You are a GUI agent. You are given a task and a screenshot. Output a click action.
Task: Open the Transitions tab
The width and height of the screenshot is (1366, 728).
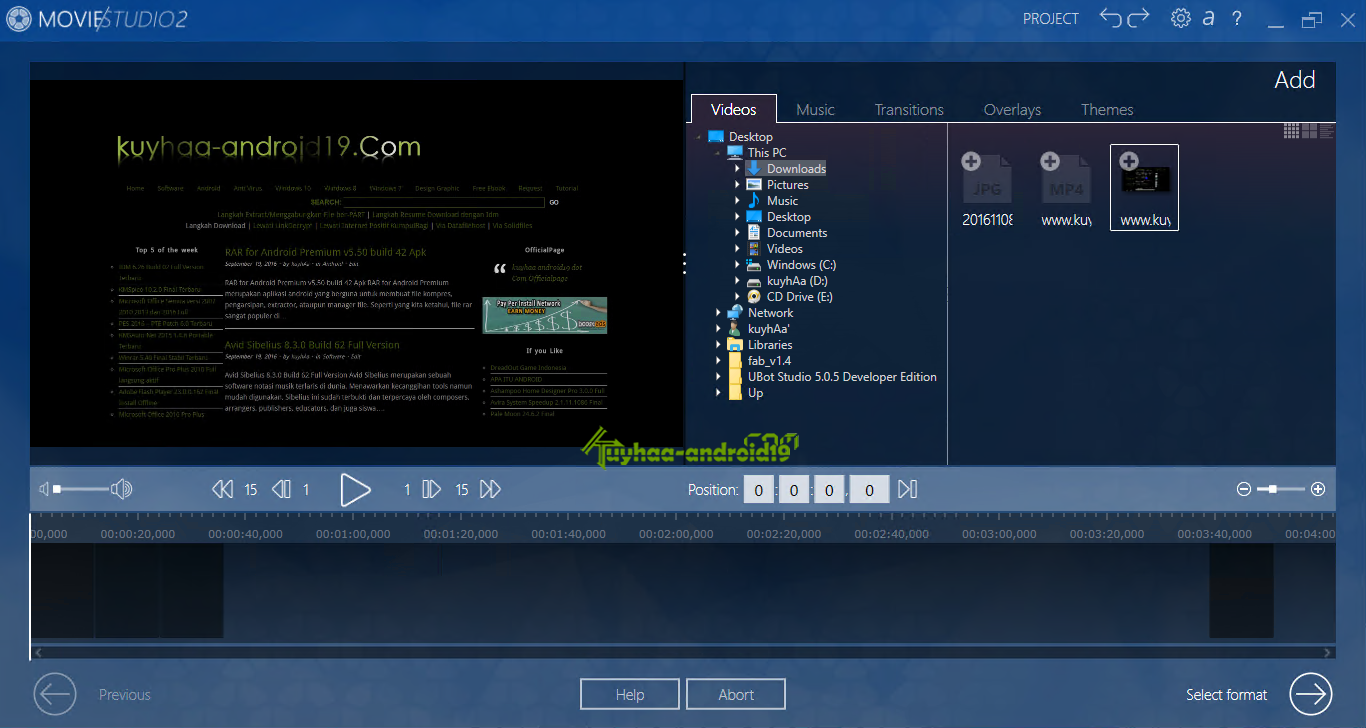point(909,110)
